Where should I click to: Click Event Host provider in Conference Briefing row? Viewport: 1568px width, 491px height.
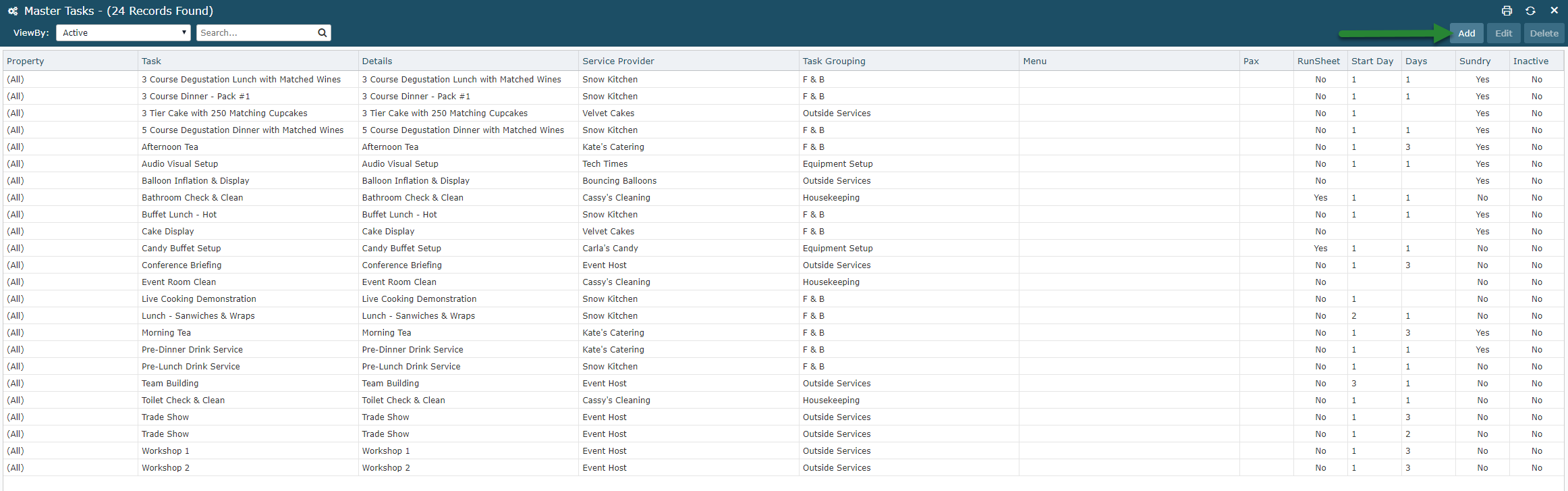pyautogui.click(x=605, y=265)
